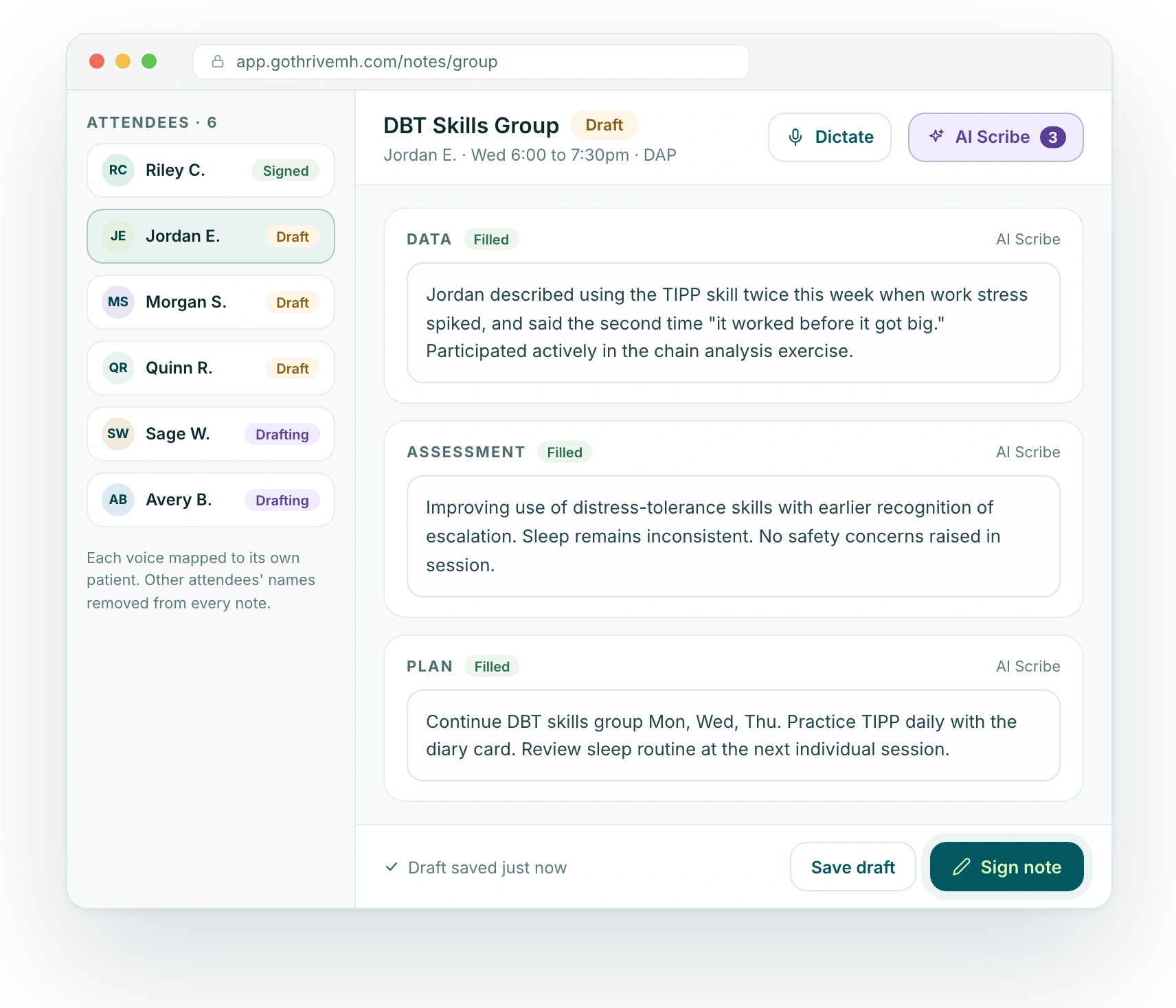Click Jordan E.'s JE avatar
The height and width of the screenshot is (1008, 1176).
118,236
